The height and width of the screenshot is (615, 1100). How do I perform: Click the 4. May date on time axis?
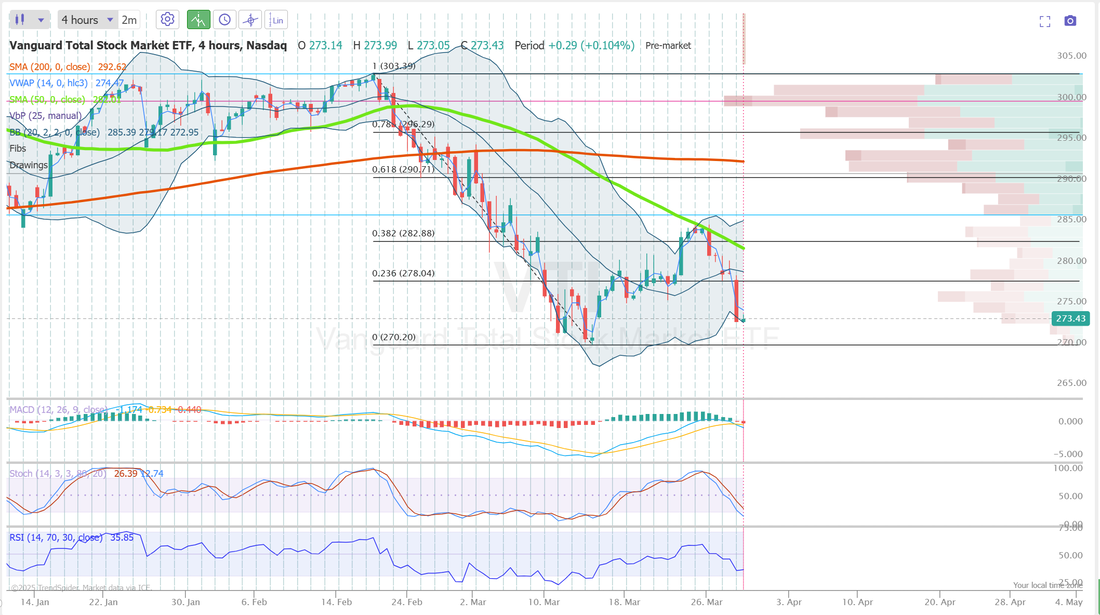(x=1069, y=602)
